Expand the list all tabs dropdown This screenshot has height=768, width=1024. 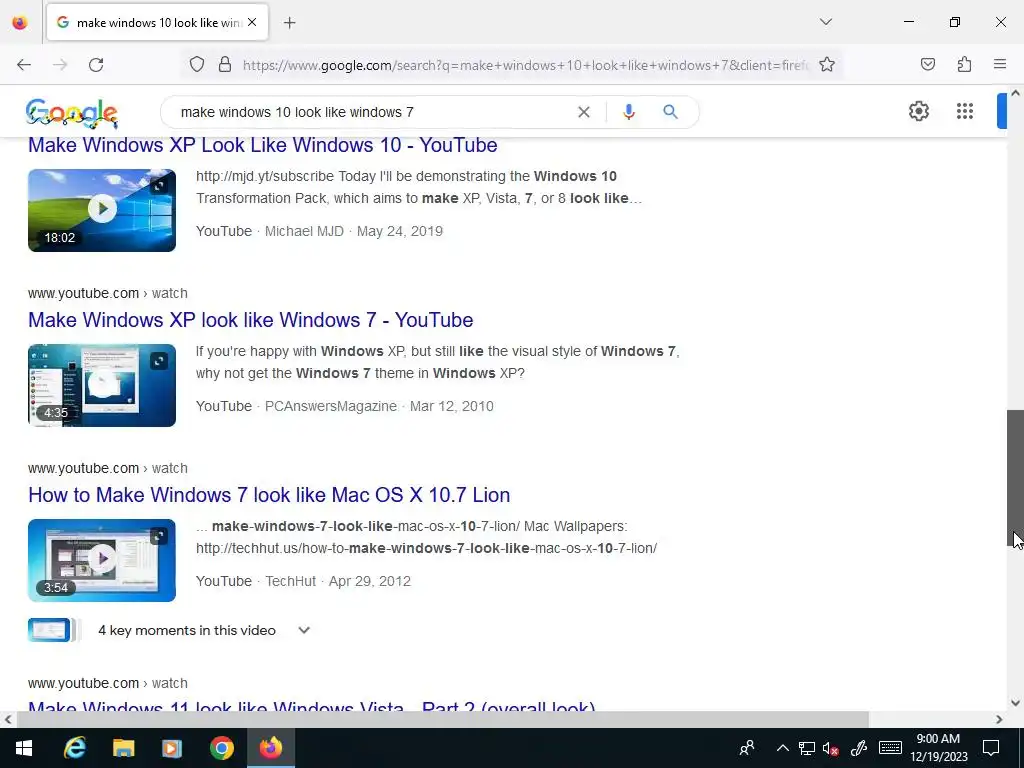pos(825,22)
